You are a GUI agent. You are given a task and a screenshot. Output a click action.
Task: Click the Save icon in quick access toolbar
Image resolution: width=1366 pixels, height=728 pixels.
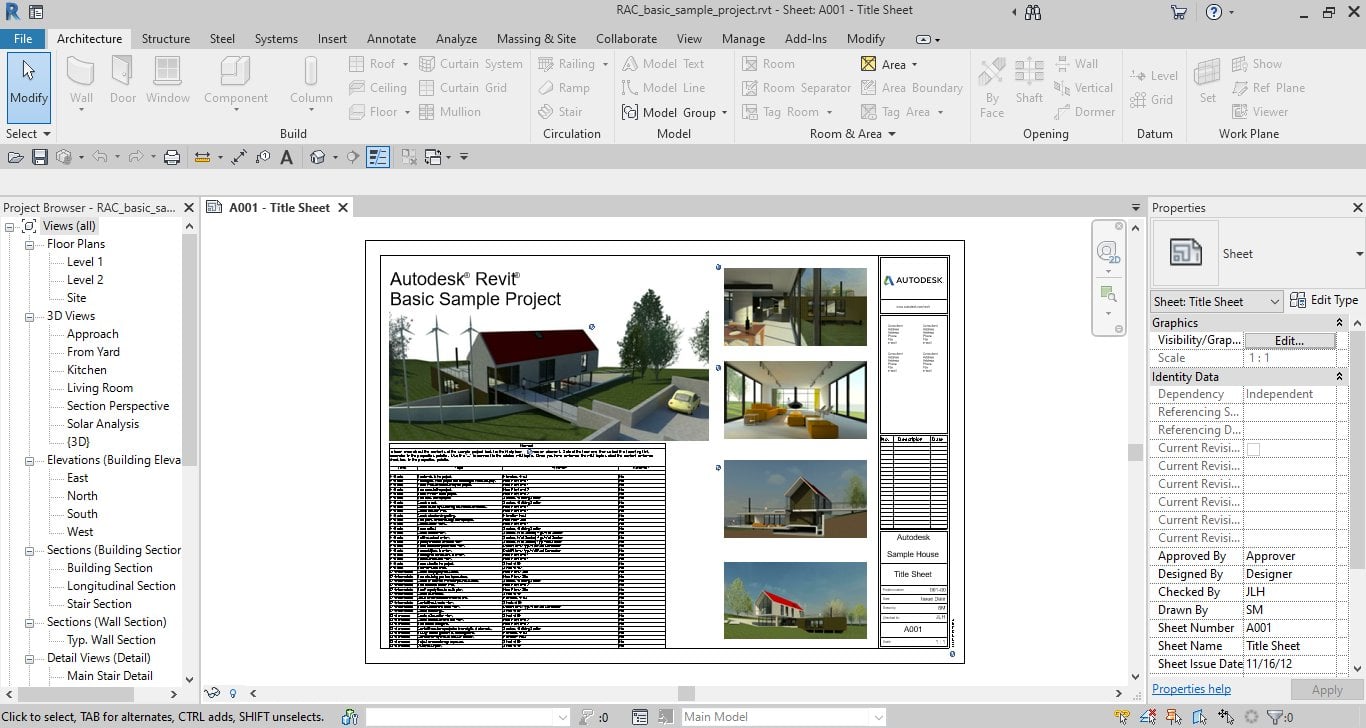point(40,157)
